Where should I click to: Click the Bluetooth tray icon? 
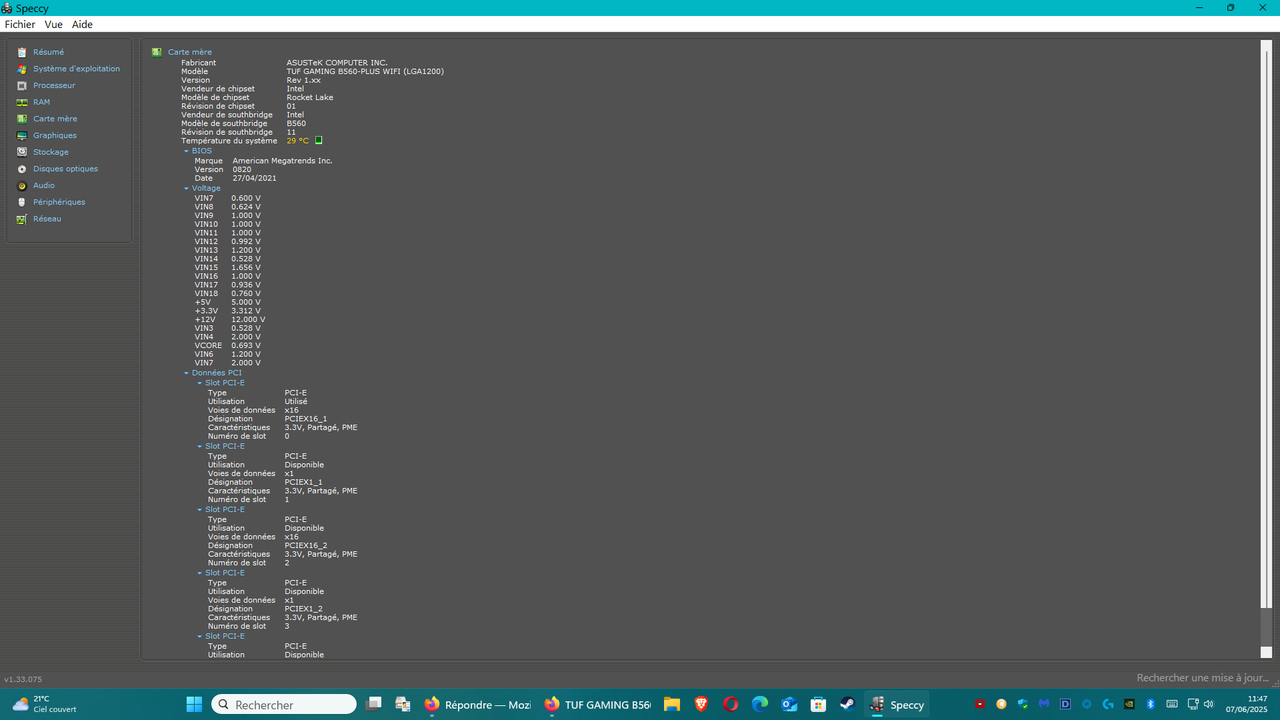point(1150,704)
